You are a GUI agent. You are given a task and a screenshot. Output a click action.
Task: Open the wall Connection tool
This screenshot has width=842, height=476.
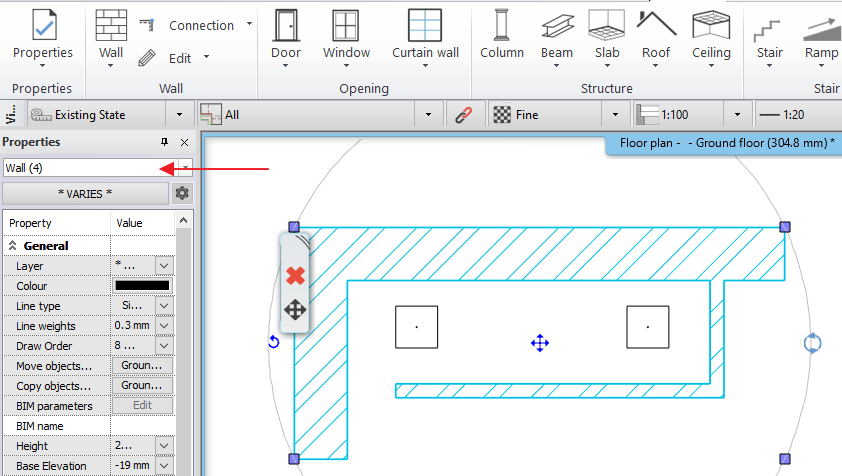coord(201,25)
